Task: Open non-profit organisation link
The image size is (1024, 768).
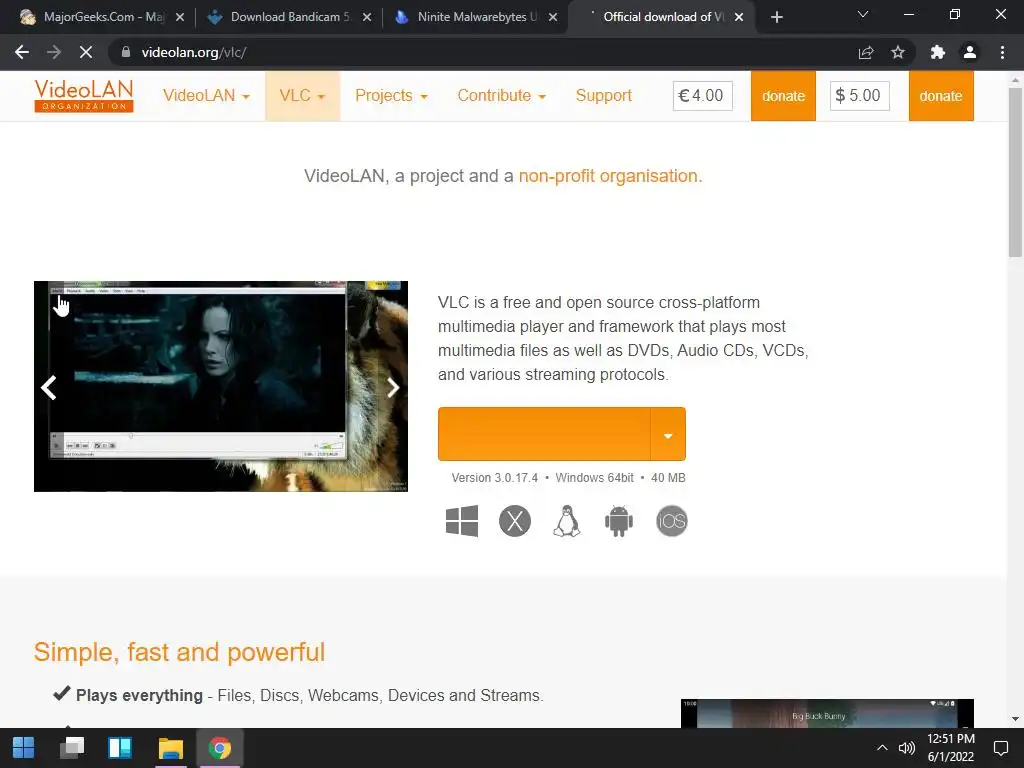Action: pyautogui.click(x=608, y=176)
